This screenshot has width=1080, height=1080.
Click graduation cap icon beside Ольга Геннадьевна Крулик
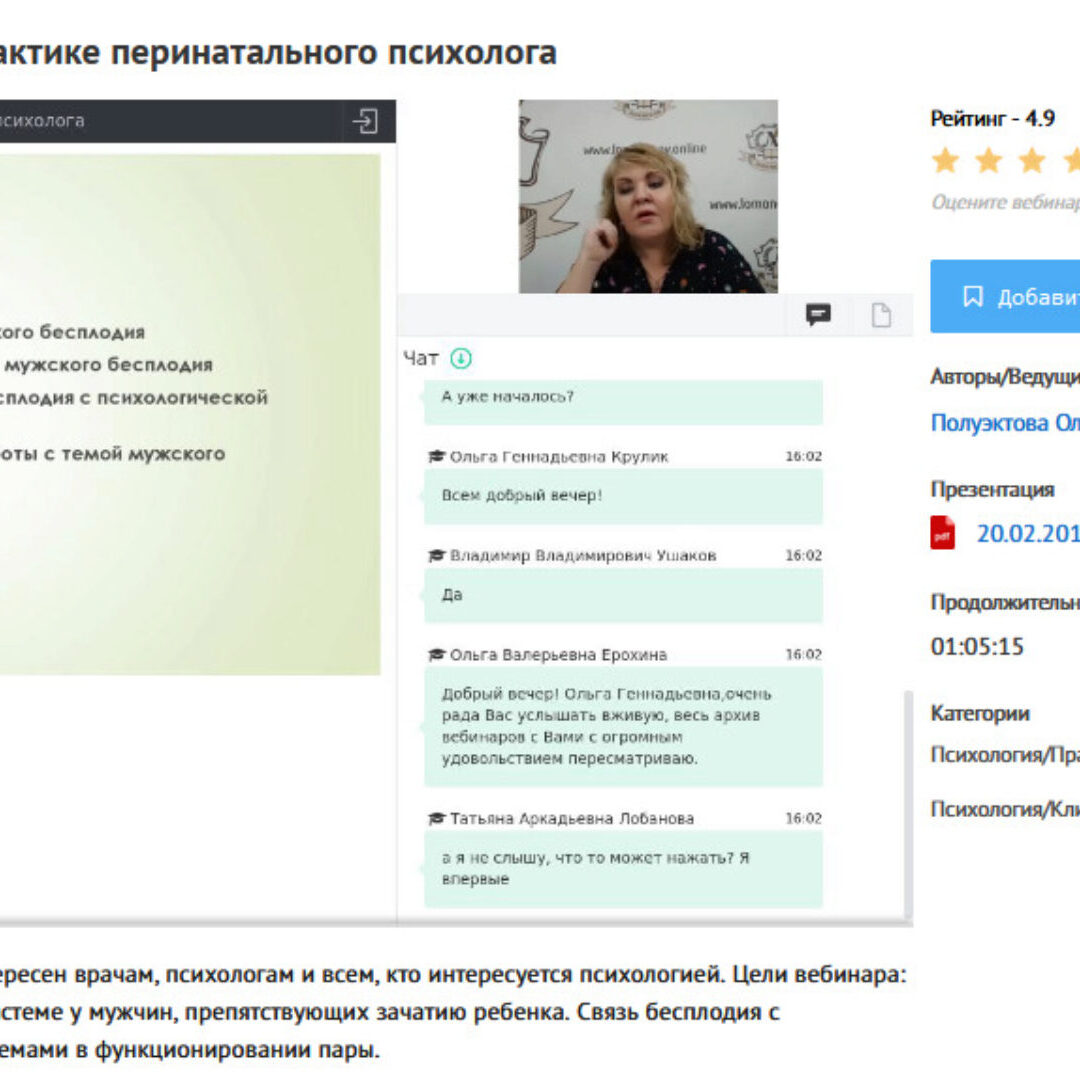pos(436,457)
